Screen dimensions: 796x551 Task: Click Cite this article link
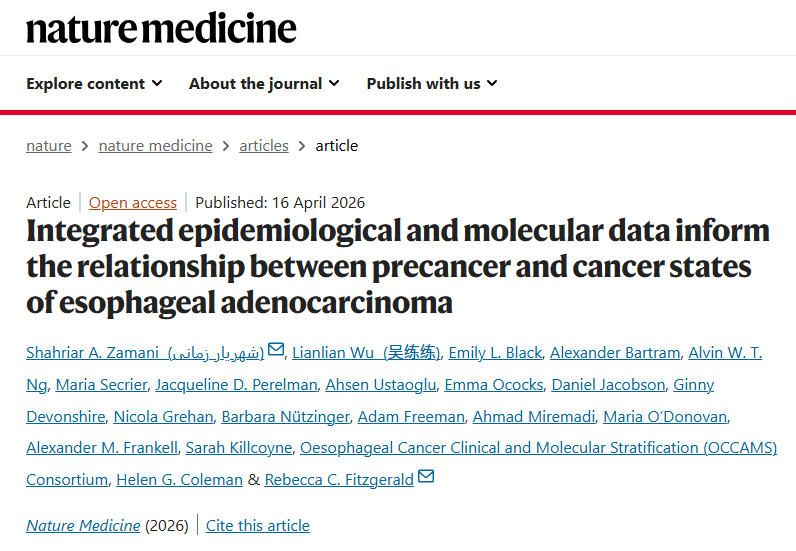257,526
